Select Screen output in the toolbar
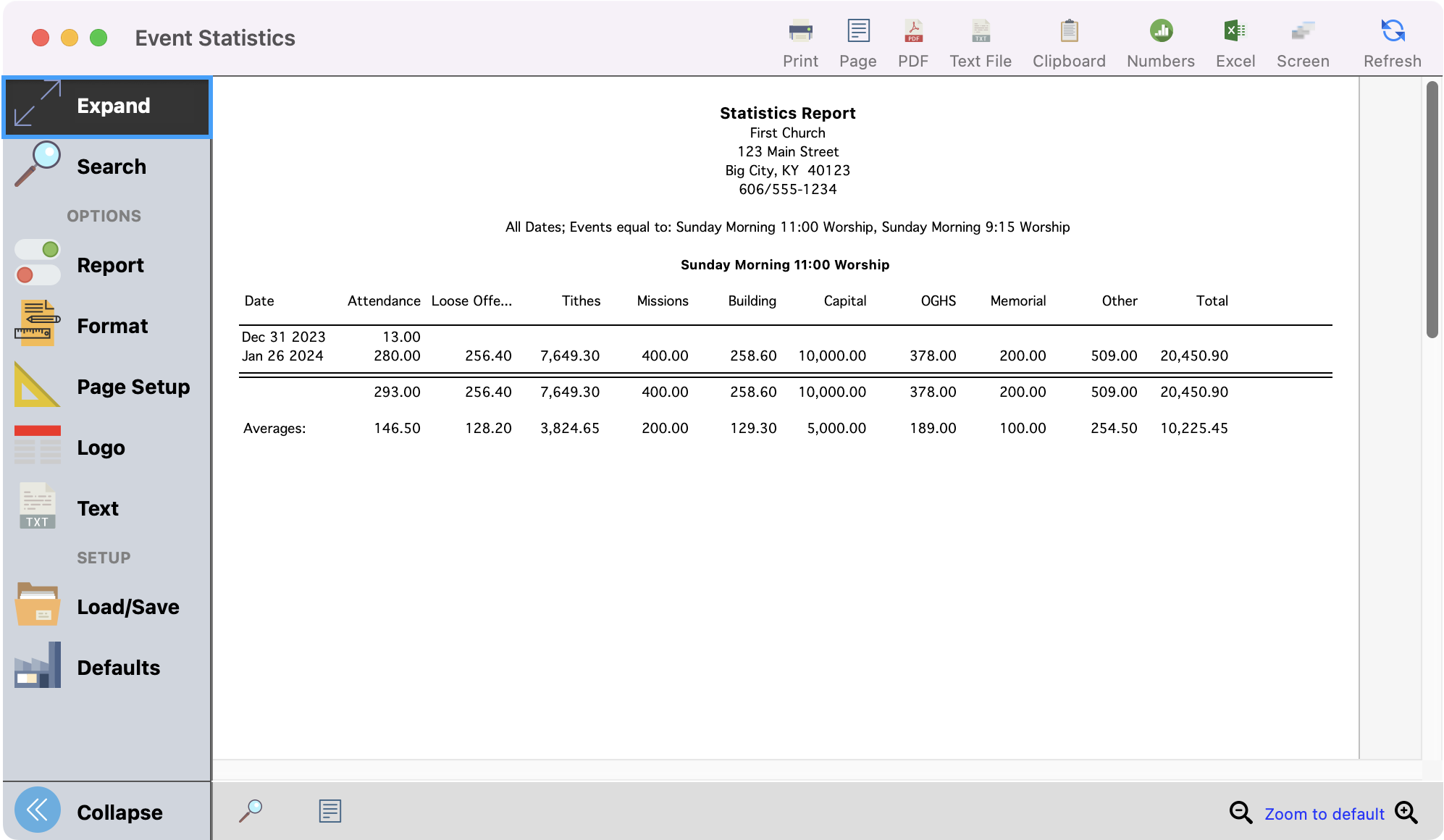Screen dimensions: 1444x840 pyautogui.click(x=1302, y=42)
